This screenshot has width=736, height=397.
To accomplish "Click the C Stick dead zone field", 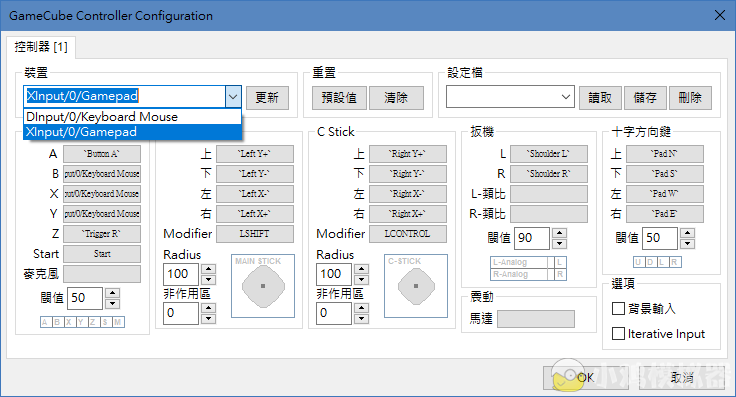I will pos(334,313).
